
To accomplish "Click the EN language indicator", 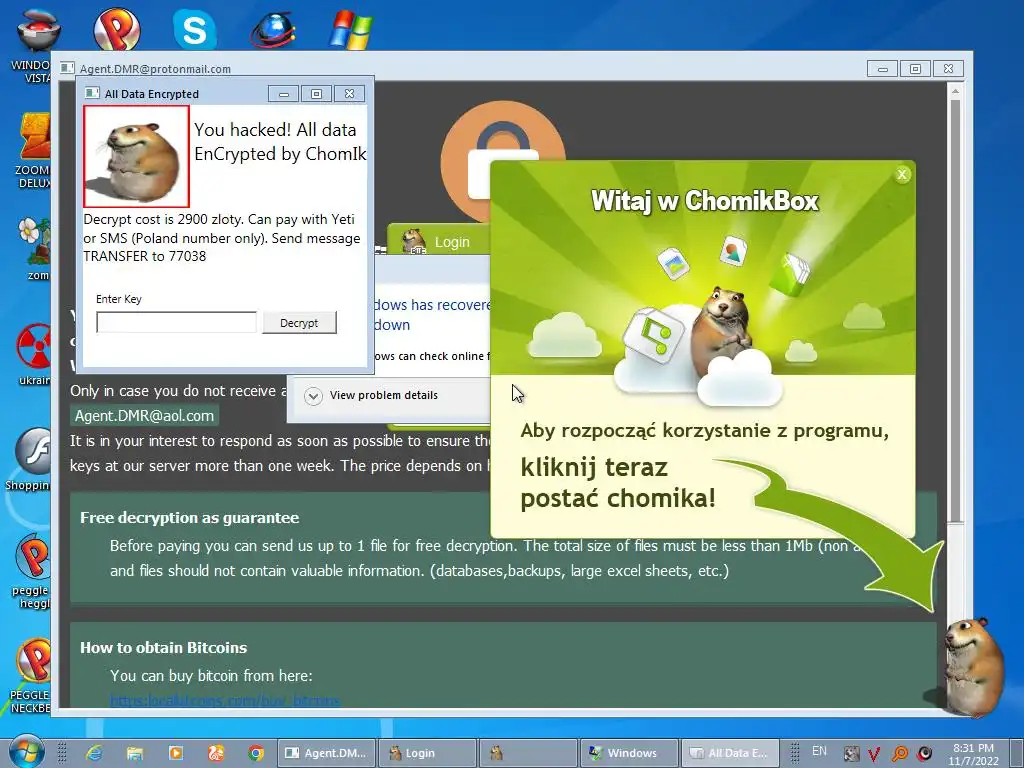I will point(819,751).
